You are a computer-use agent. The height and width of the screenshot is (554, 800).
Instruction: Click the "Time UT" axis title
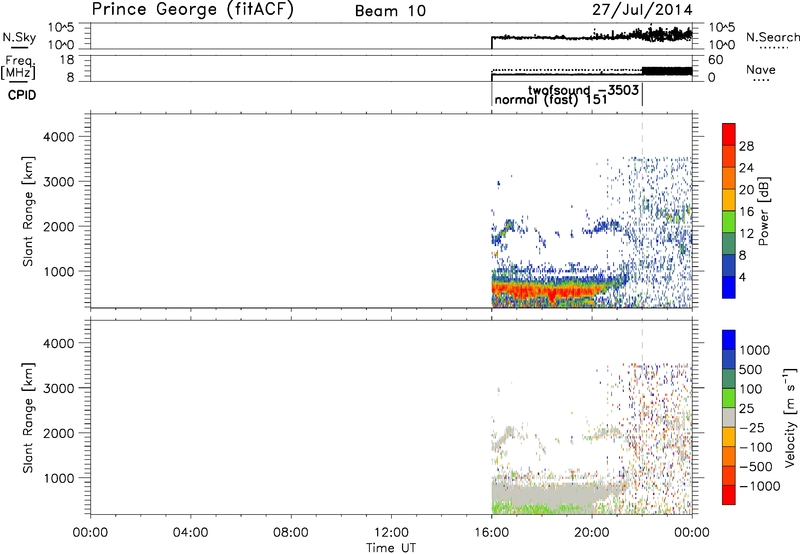[x=391, y=548]
